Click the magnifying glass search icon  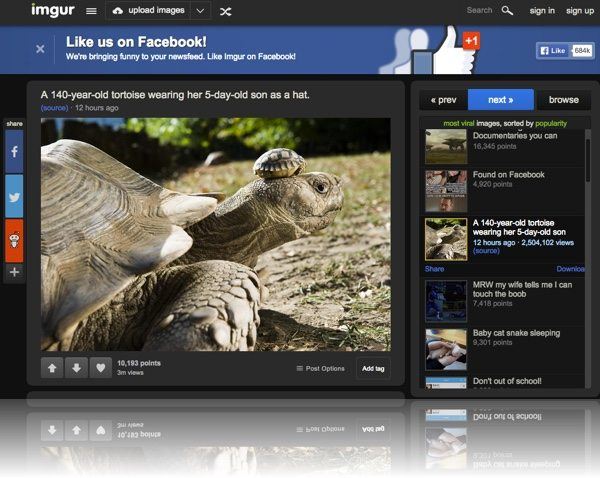(507, 11)
